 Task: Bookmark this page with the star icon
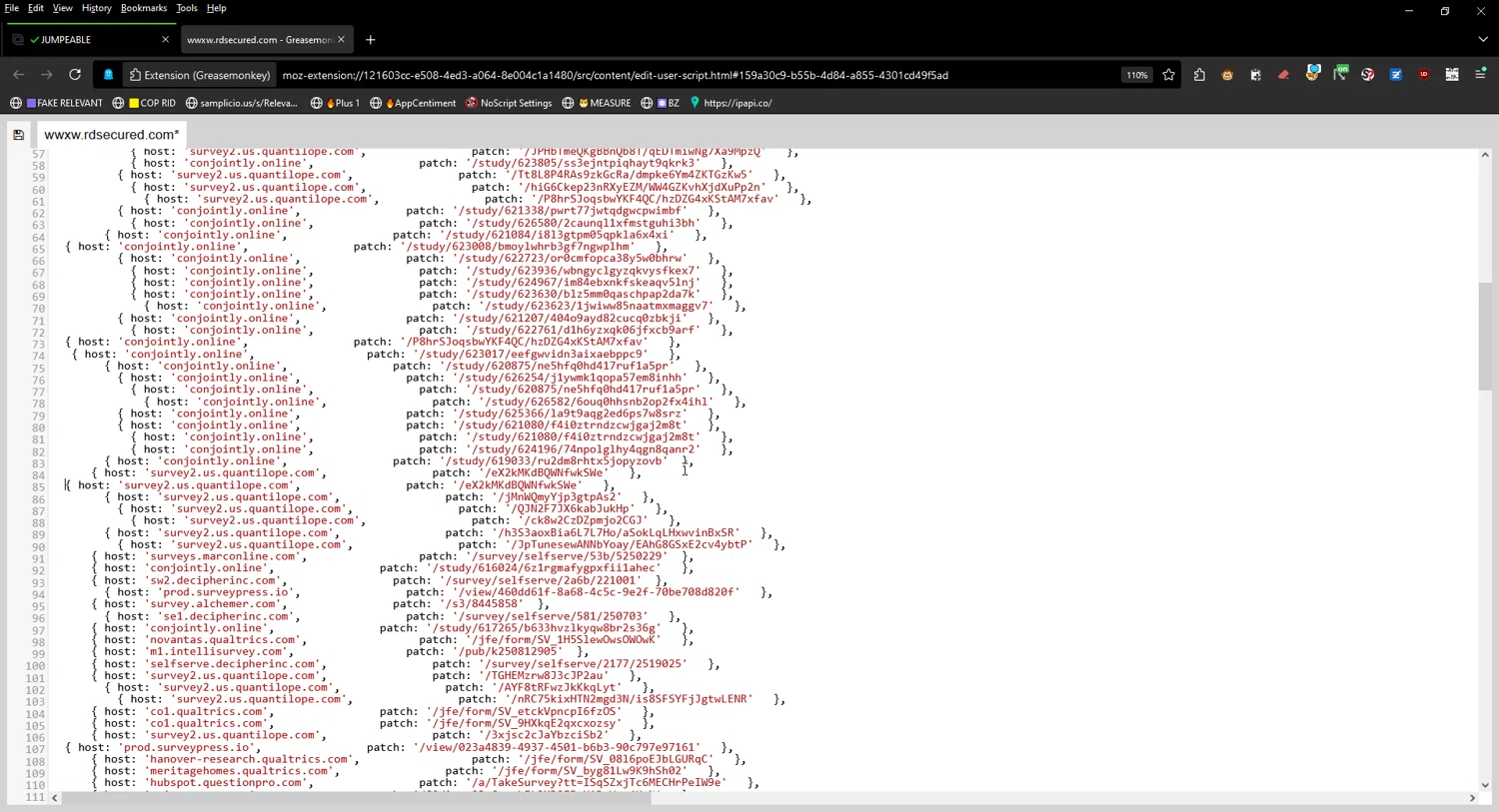(1168, 75)
